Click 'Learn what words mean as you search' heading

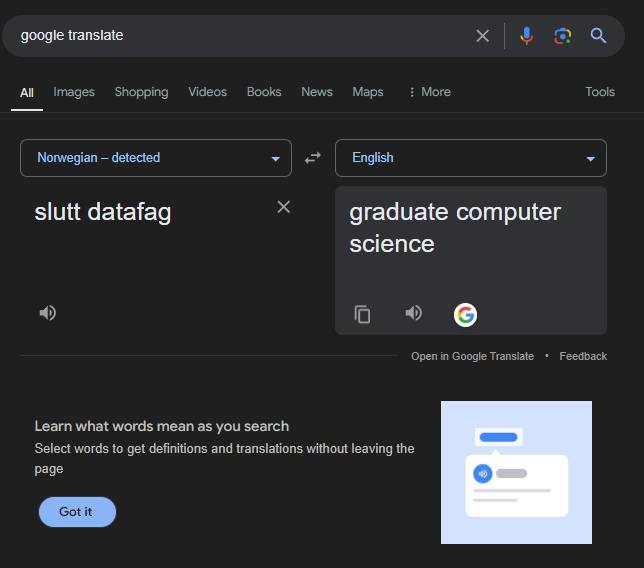pyautogui.click(x=161, y=426)
